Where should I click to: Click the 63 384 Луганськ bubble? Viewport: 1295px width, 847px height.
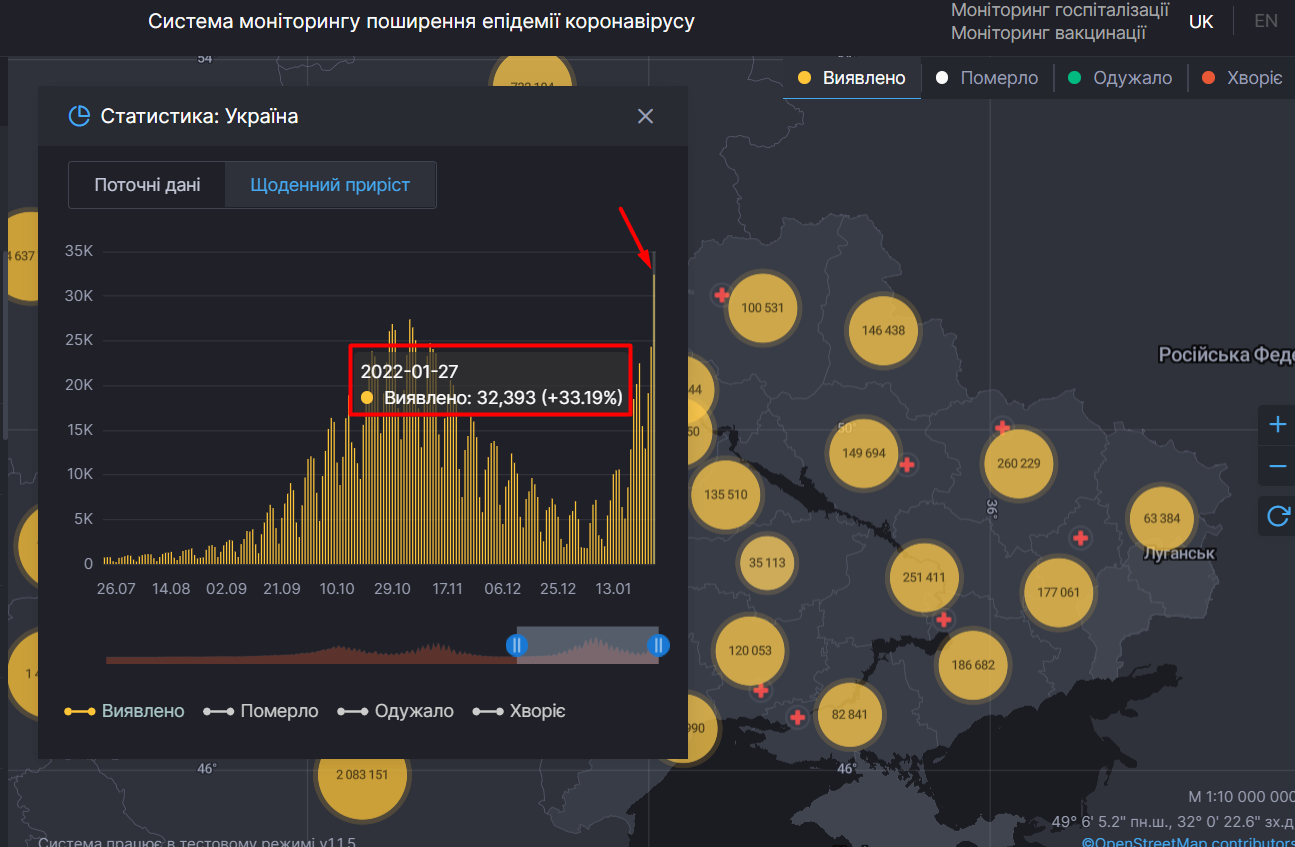click(x=1161, y=518)
